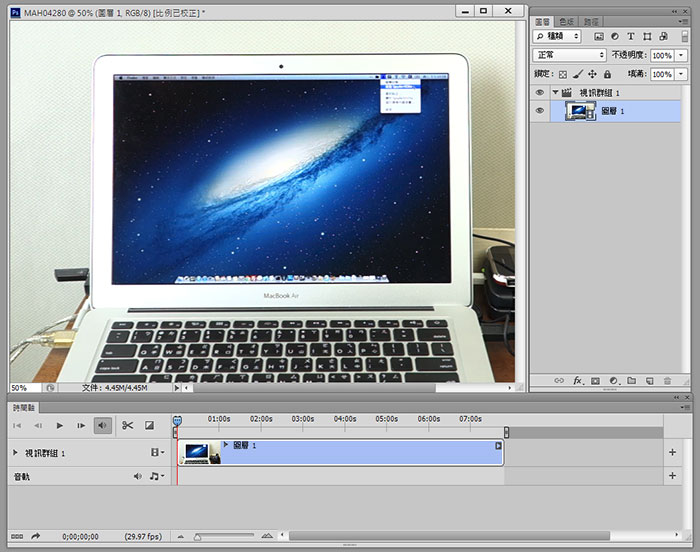
Task: Add media to the video track (+)
Action: 672,452
